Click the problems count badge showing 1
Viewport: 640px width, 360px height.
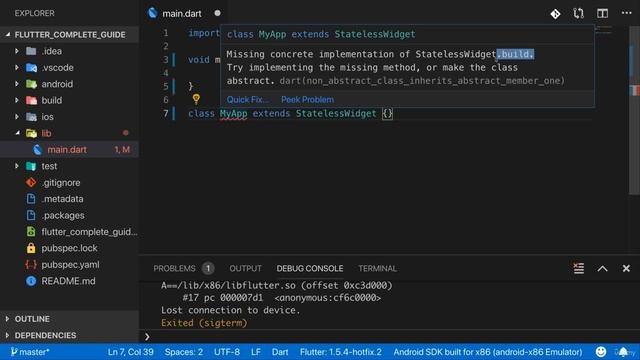[x=208, y=269]
